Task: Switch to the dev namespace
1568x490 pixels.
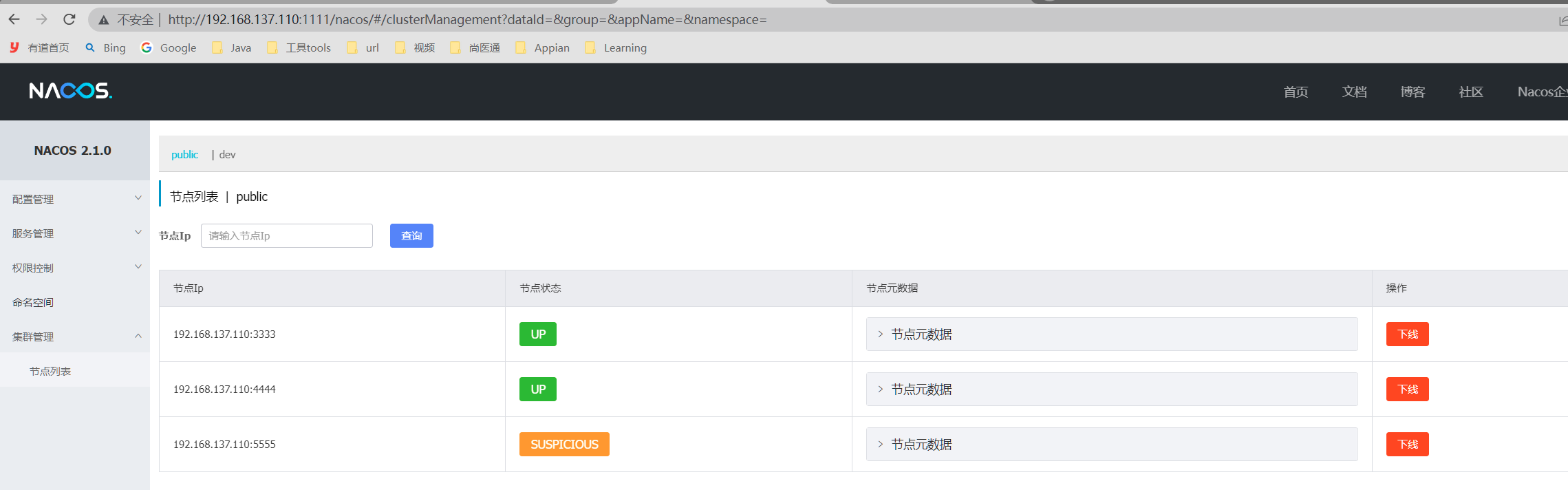Action: [227, 154]
